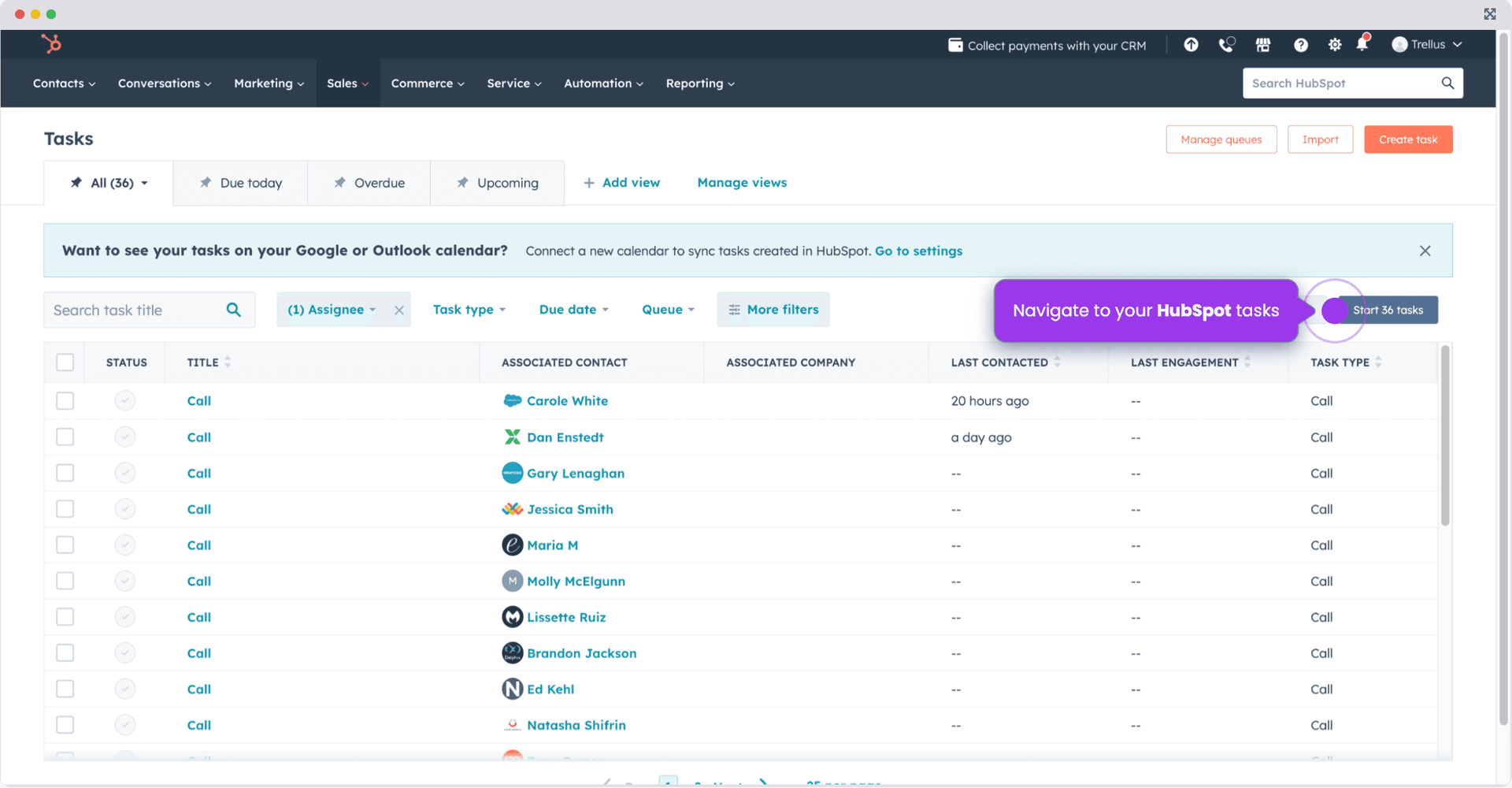Click the upgrade arrow icon
The width and height of the screenshot is (1512, 788).
coord(1191,45)
